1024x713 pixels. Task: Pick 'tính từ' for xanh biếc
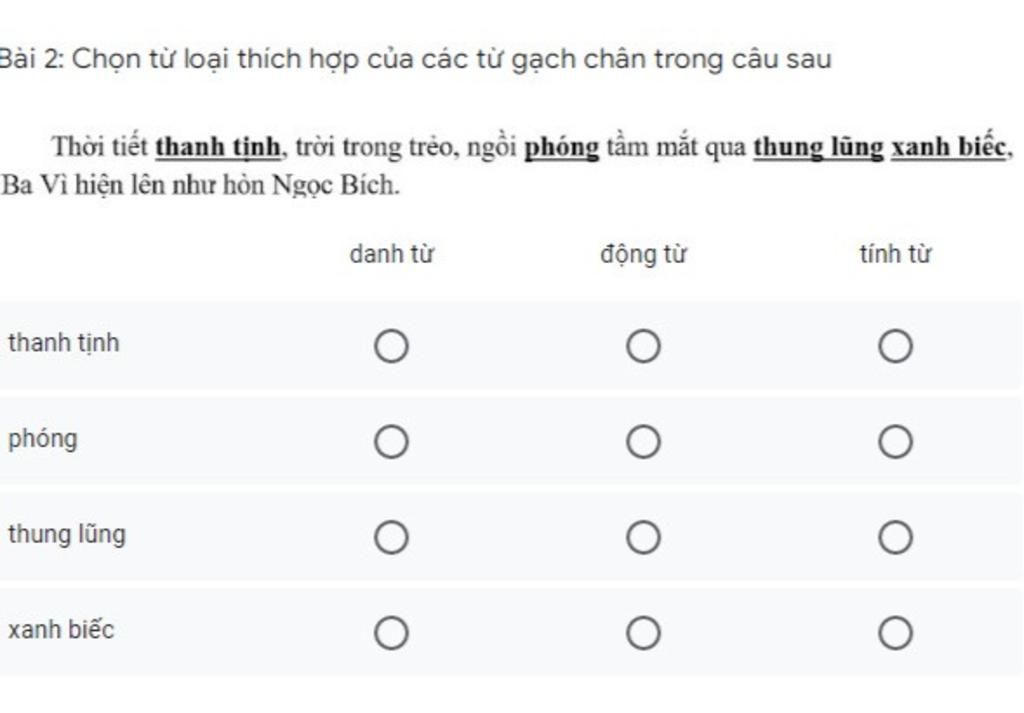point(895,633)
